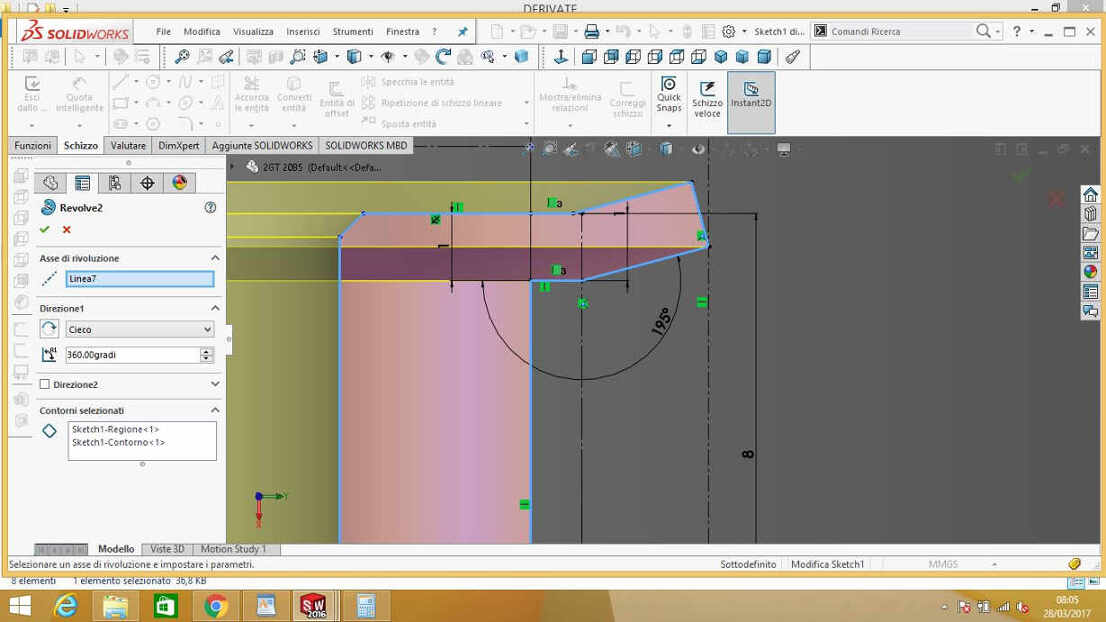The width and height of the screenshot is (1106, 622).
Task: Open the Motion Study 1 tab
Action: 233,549
